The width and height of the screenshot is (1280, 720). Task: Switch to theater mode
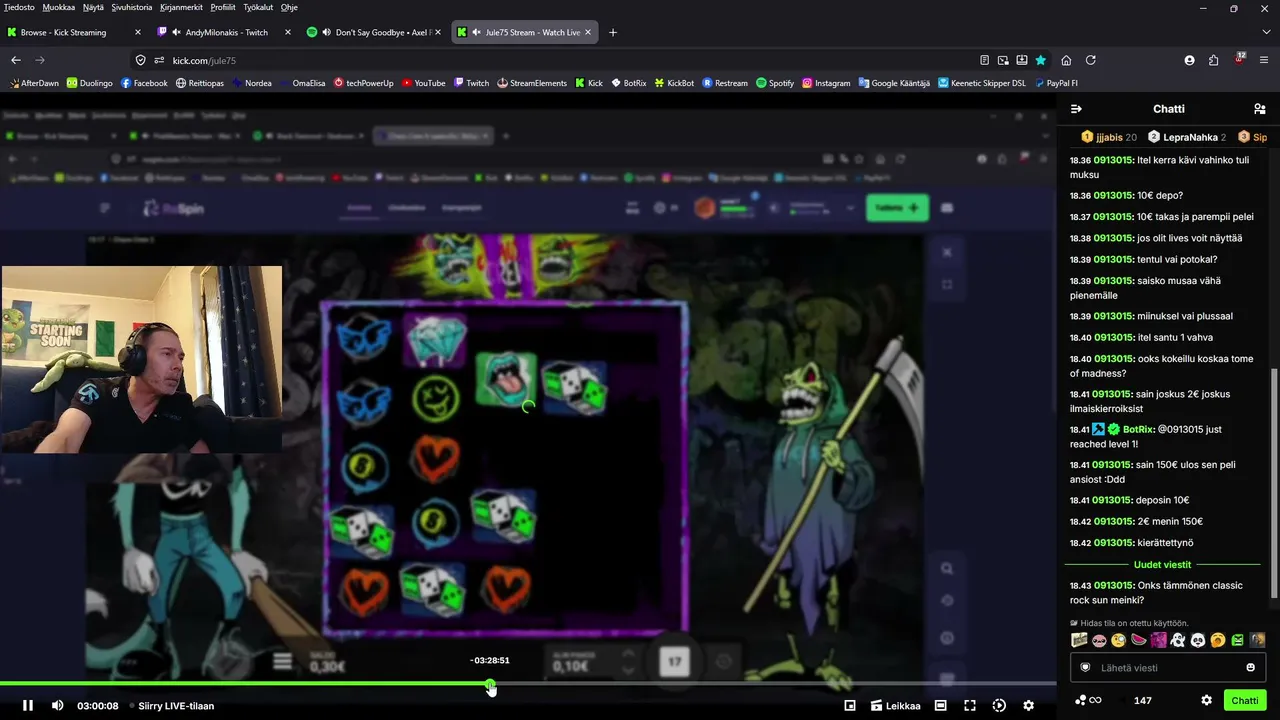click(x=940, y=705)
